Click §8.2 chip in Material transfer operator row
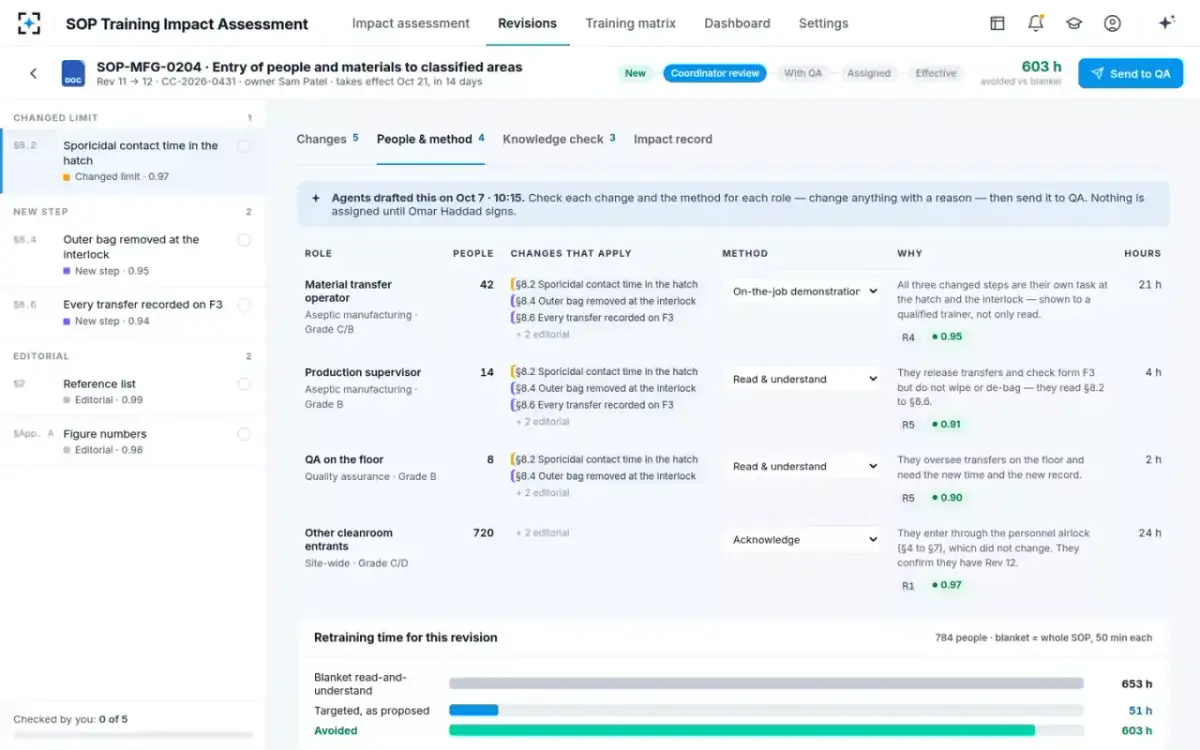 (x=605, y=284)
